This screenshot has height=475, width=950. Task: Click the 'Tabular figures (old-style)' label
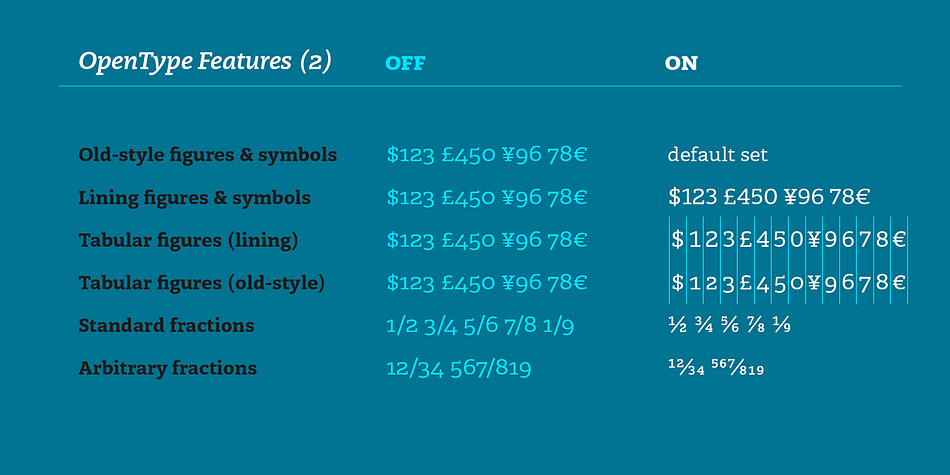click(x=202, y=283)
